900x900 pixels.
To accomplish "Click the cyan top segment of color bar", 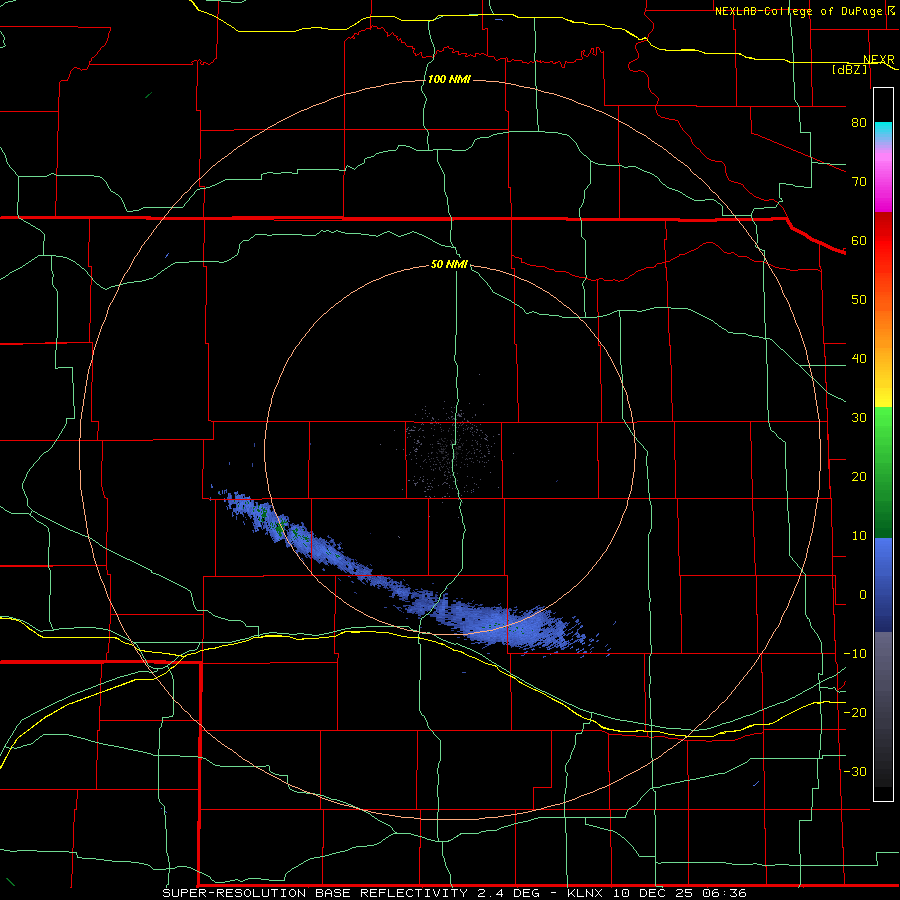I will click(883, 131).
